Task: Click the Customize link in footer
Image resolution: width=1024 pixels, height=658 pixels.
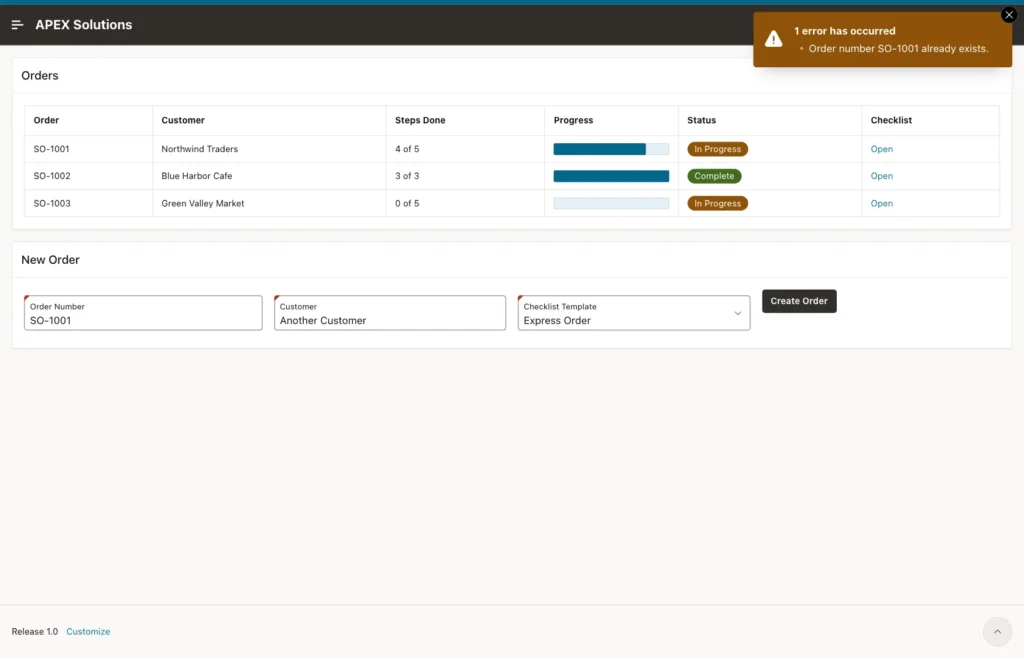Action: pyautogui.click(x=88, y=631)
